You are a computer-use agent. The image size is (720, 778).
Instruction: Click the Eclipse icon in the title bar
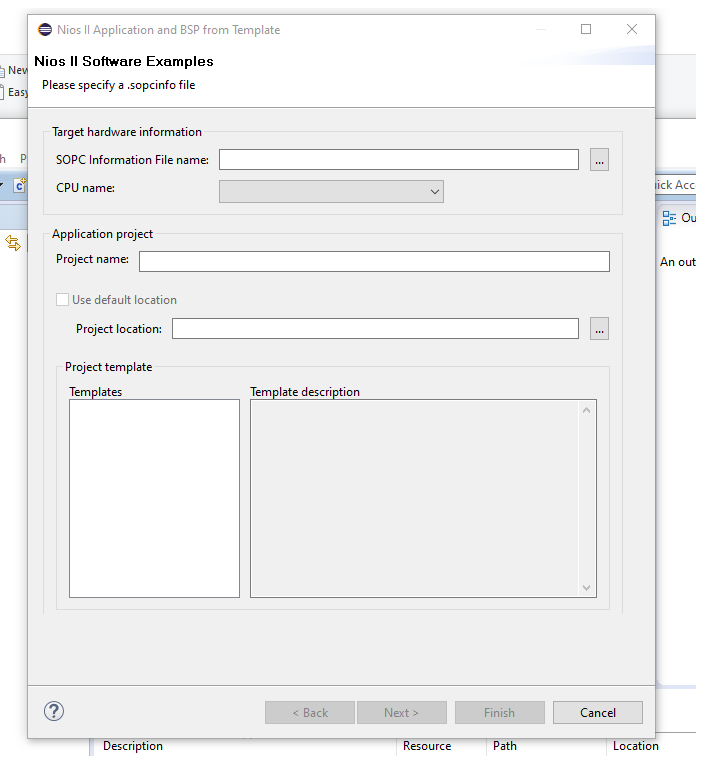(45, 30)
